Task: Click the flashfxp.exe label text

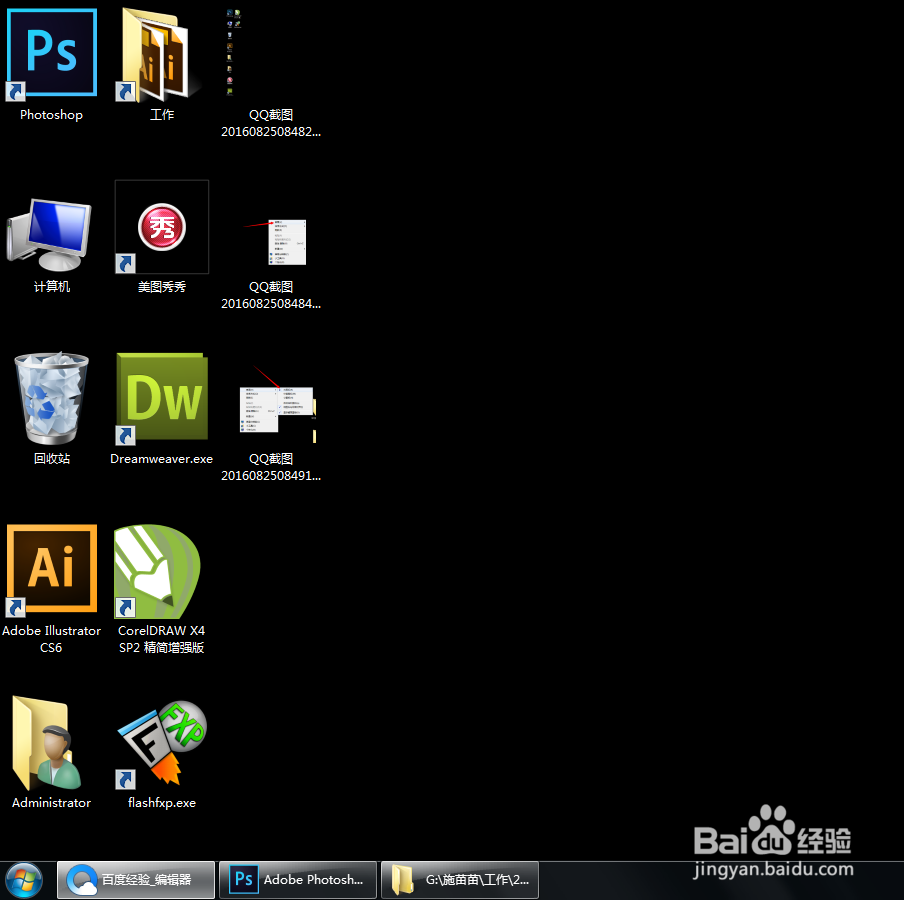Action: point(162,803)
